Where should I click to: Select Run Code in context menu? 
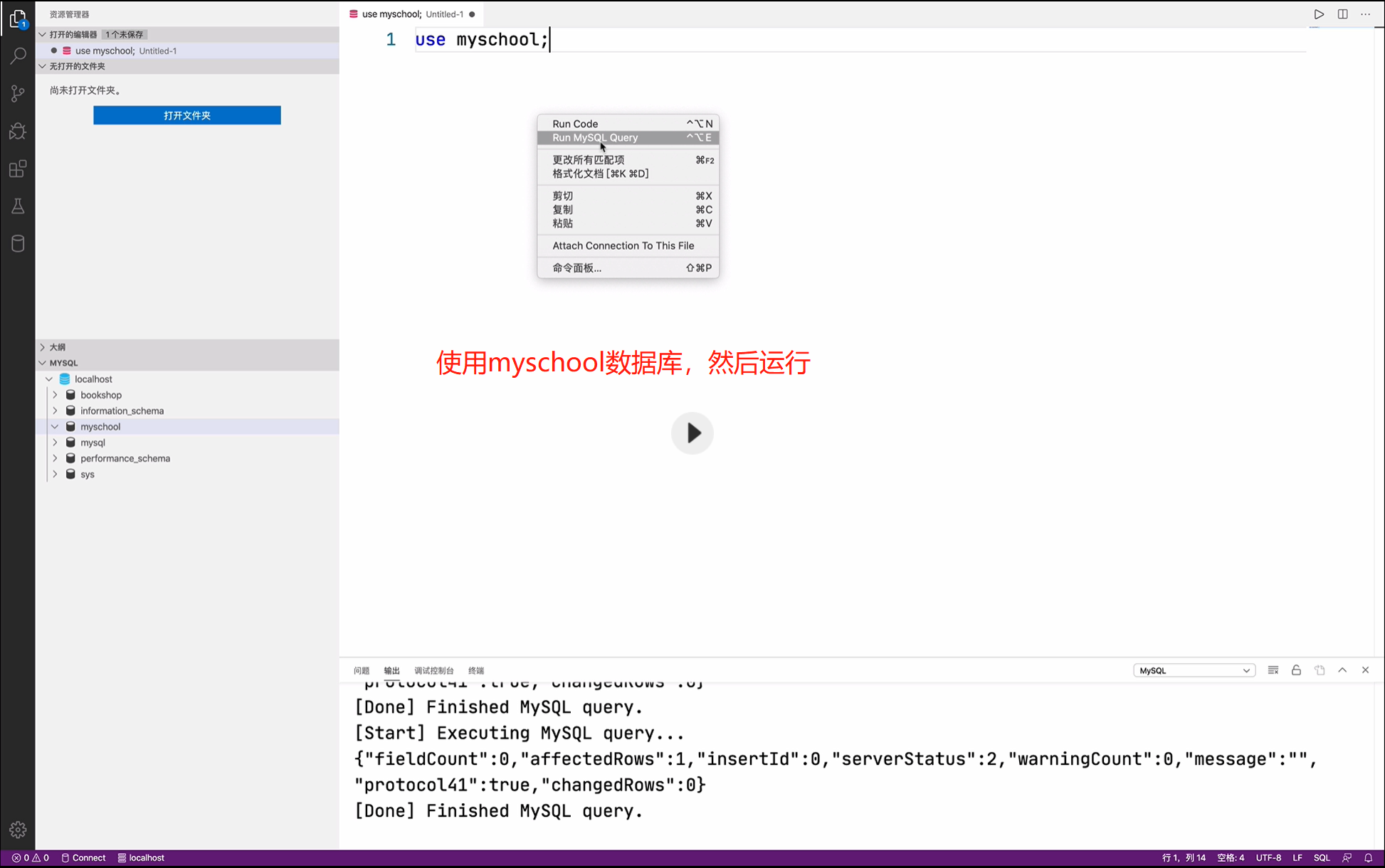pos(628,124)
